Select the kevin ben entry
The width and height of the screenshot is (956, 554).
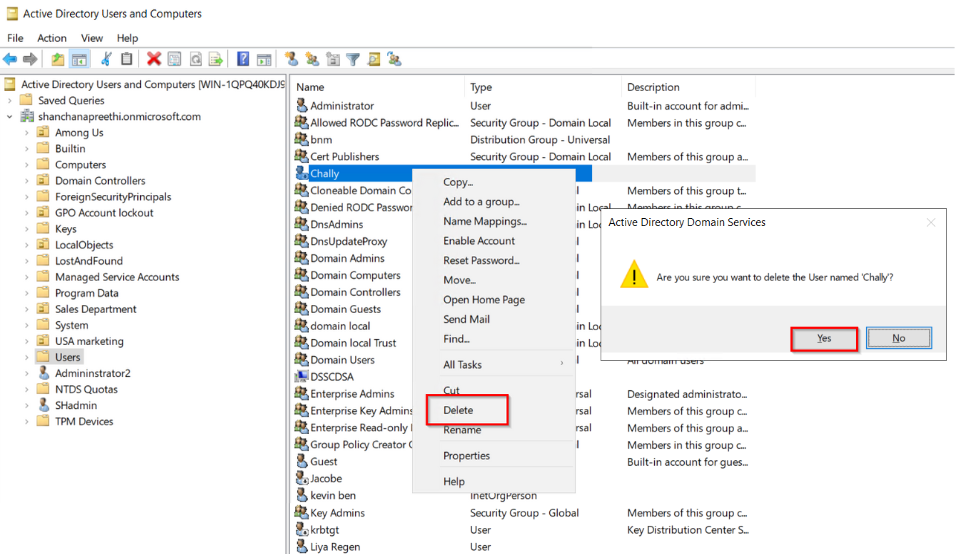333,495
